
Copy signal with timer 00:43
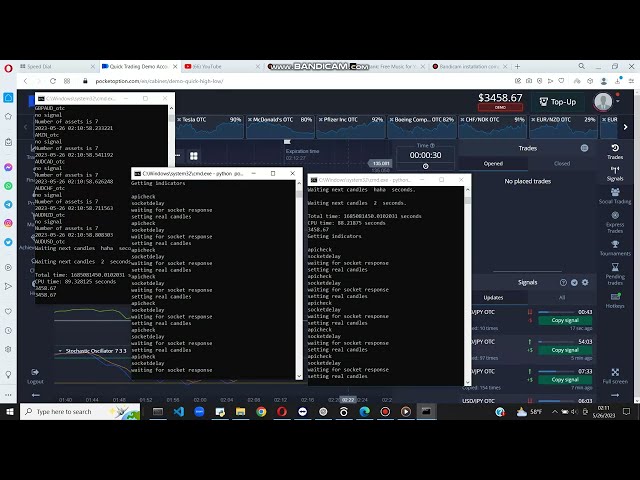pos(565,320)
